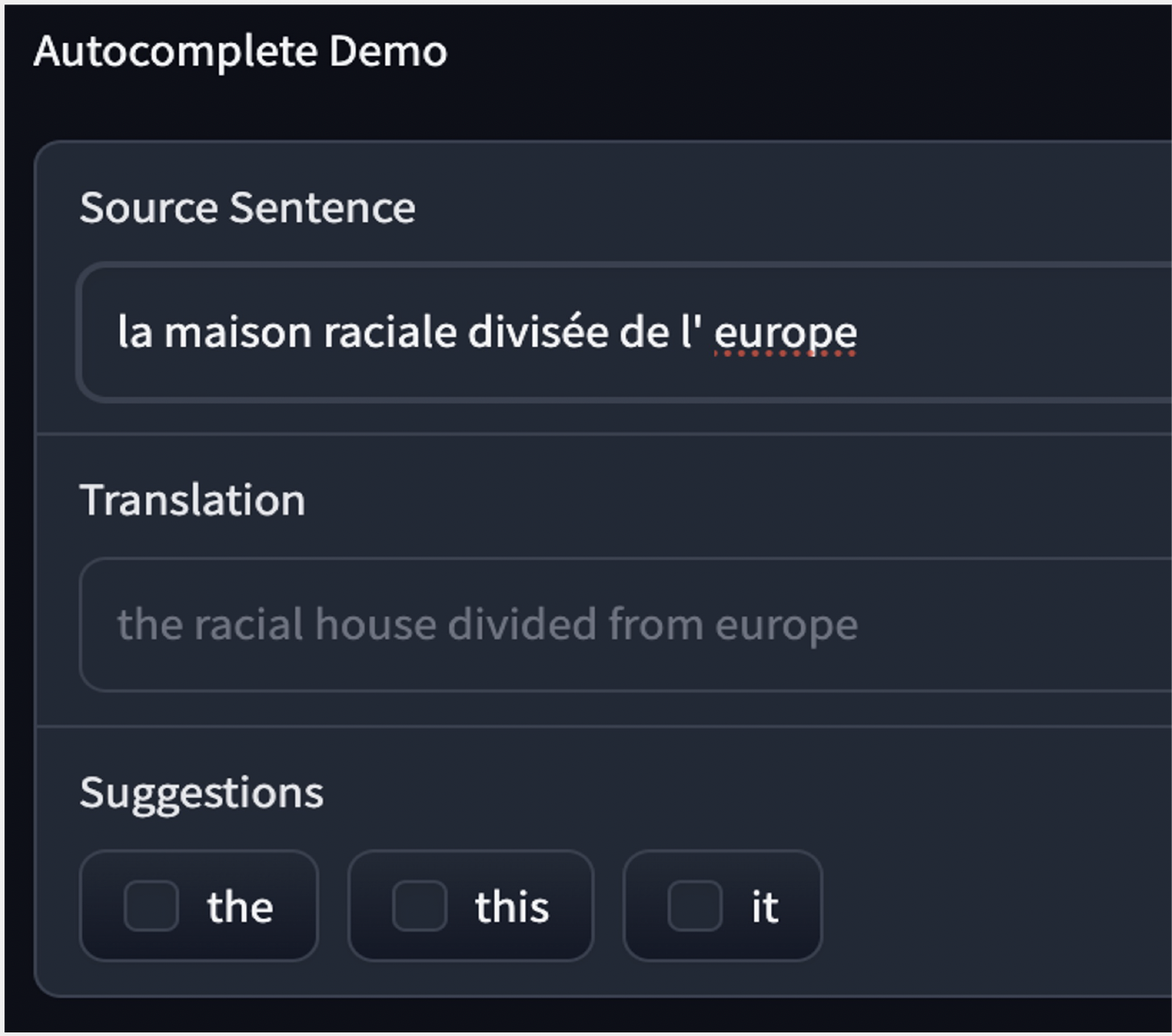Click the "Source Sentence" label
Screen dimensions: 1172x1036
[247, 208]
